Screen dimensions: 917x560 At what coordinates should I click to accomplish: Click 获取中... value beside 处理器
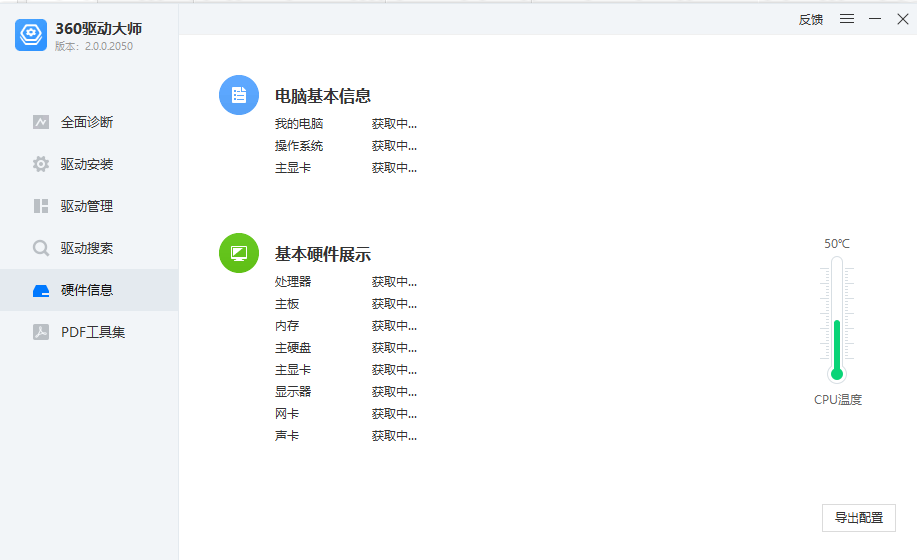394,282
